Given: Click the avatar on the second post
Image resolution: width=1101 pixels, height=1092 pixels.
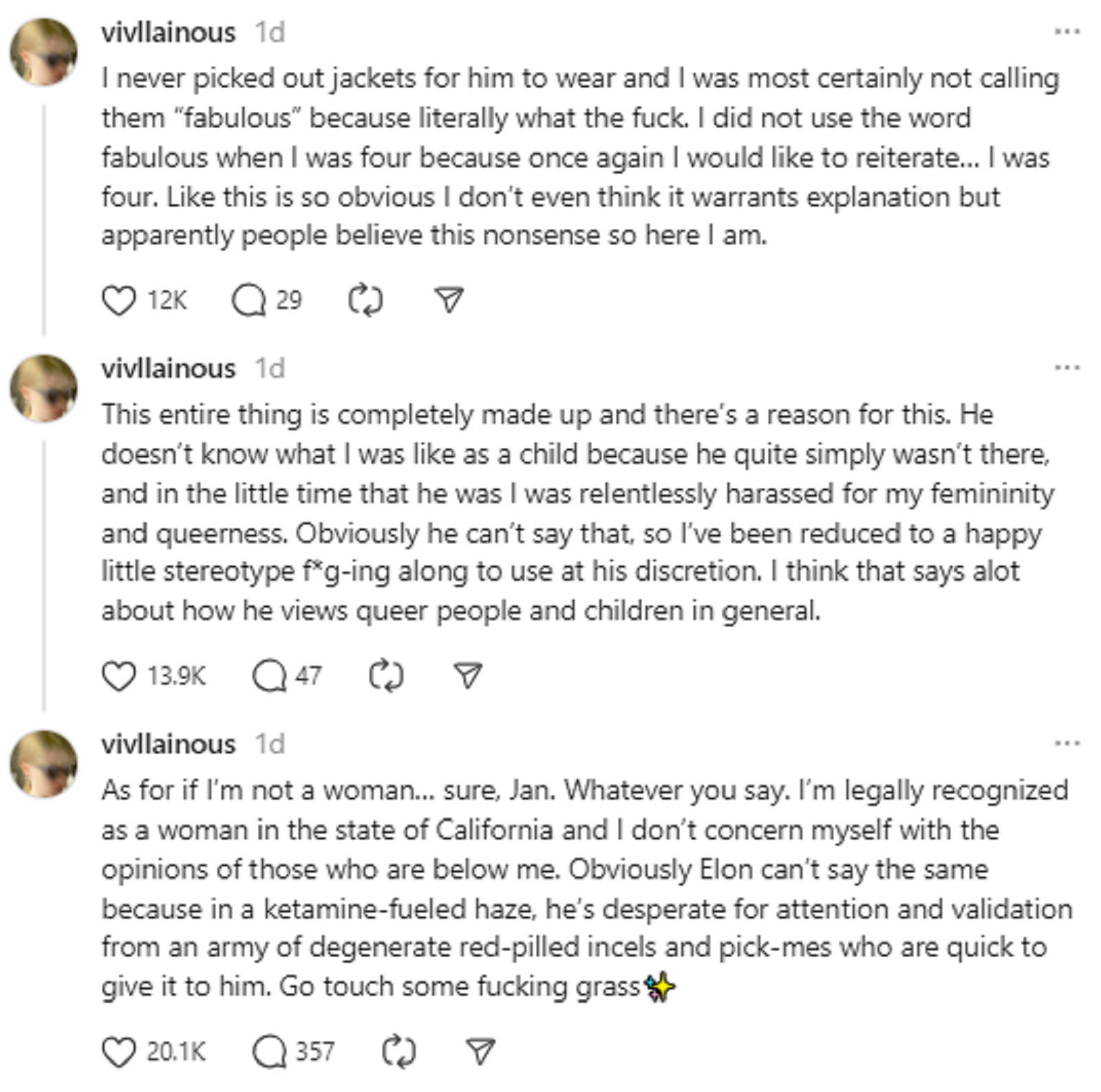Looking at the screenshot, I should (43, 388).
